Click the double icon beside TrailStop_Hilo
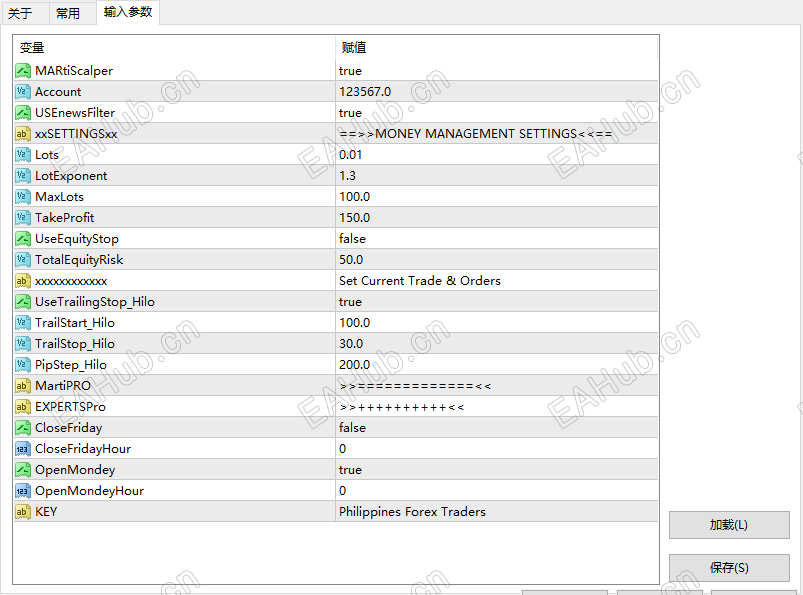803x595 pixels. tap(23, 344)
